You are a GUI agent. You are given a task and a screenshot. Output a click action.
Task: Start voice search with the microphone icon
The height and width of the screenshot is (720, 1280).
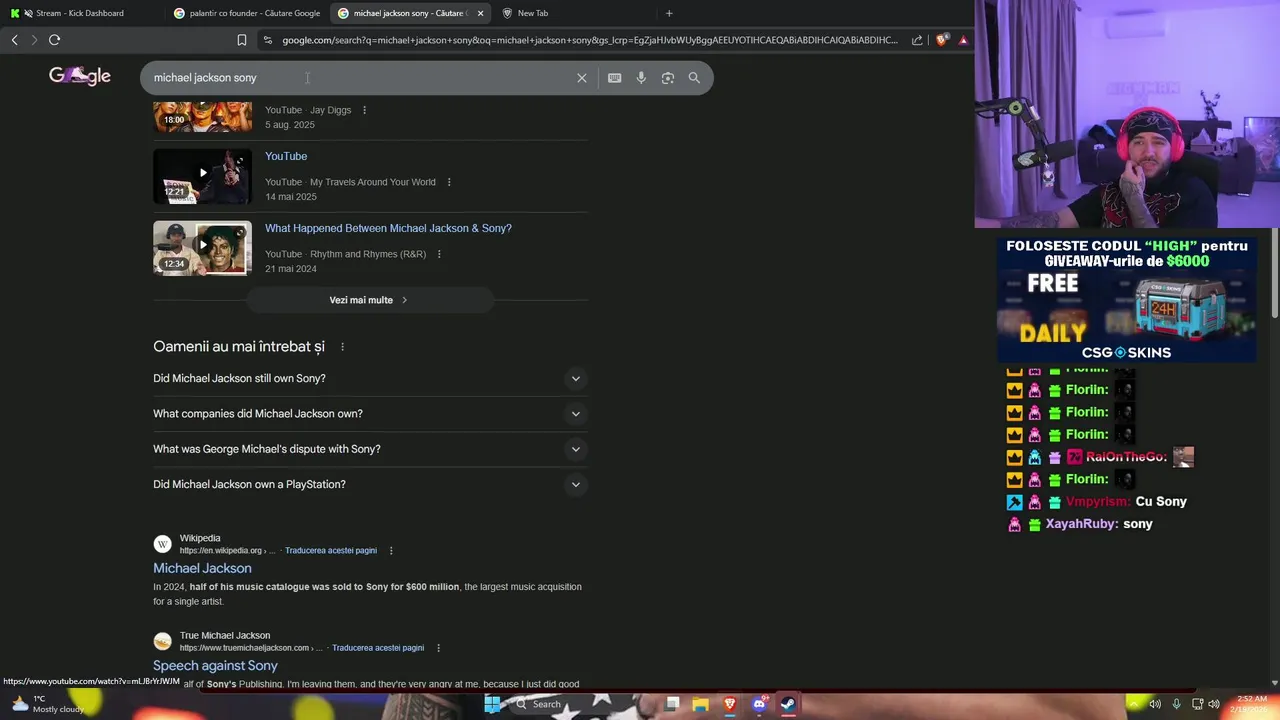pos(641,78)
